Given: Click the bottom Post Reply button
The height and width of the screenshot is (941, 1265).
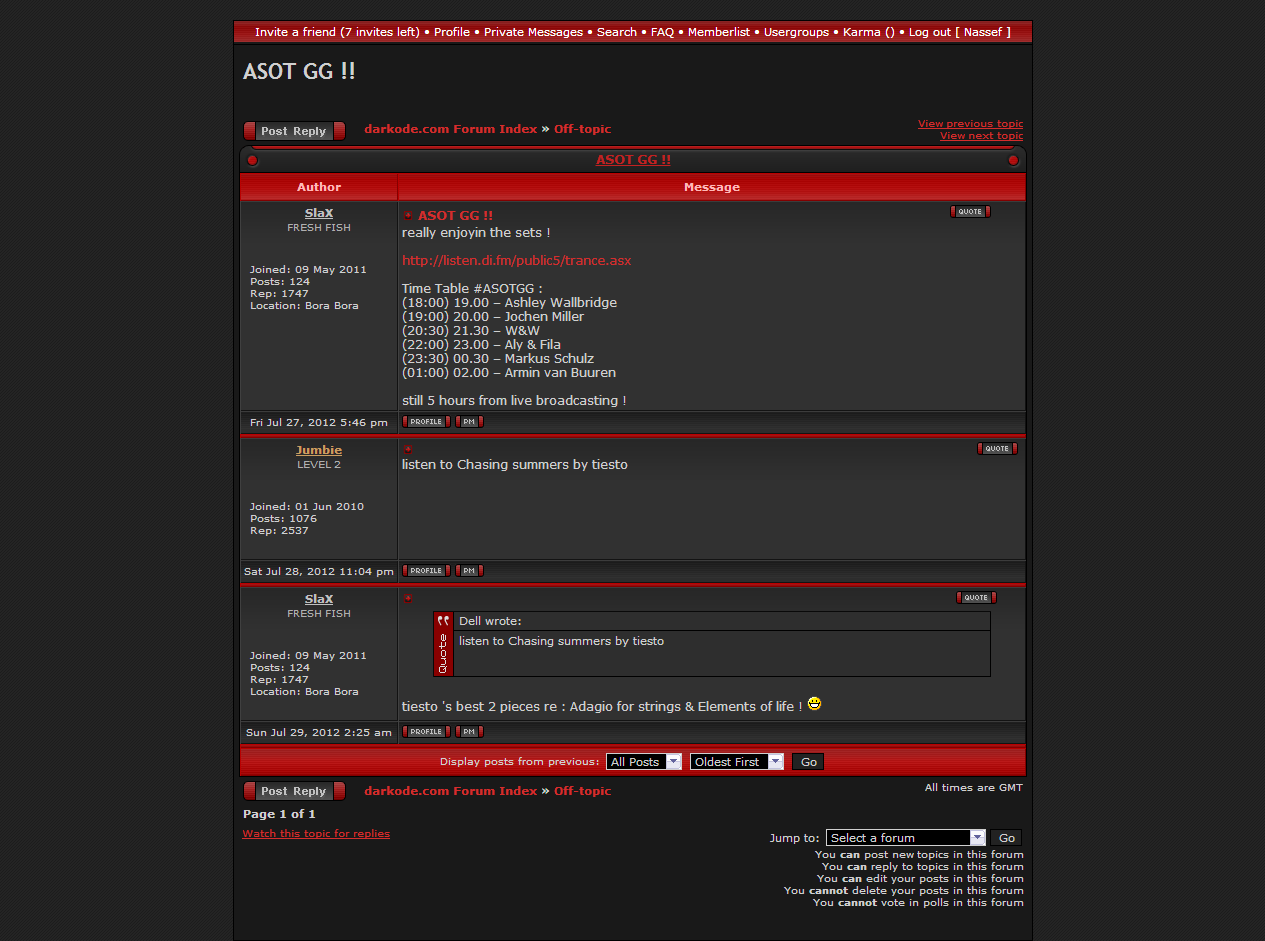Looking at the screenshot, I should 294,791.
